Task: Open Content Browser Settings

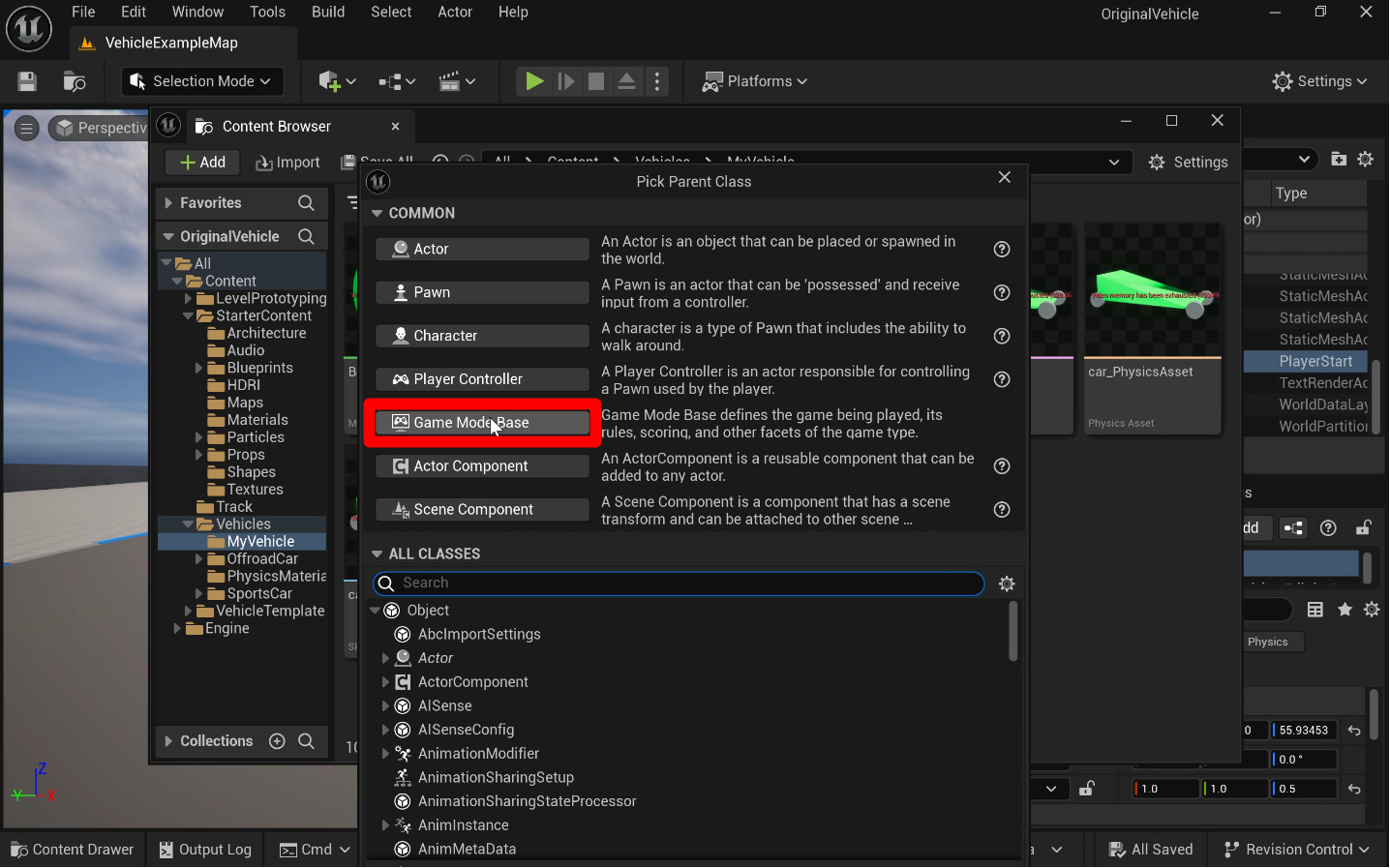Action: click(x=1189, y=163)
